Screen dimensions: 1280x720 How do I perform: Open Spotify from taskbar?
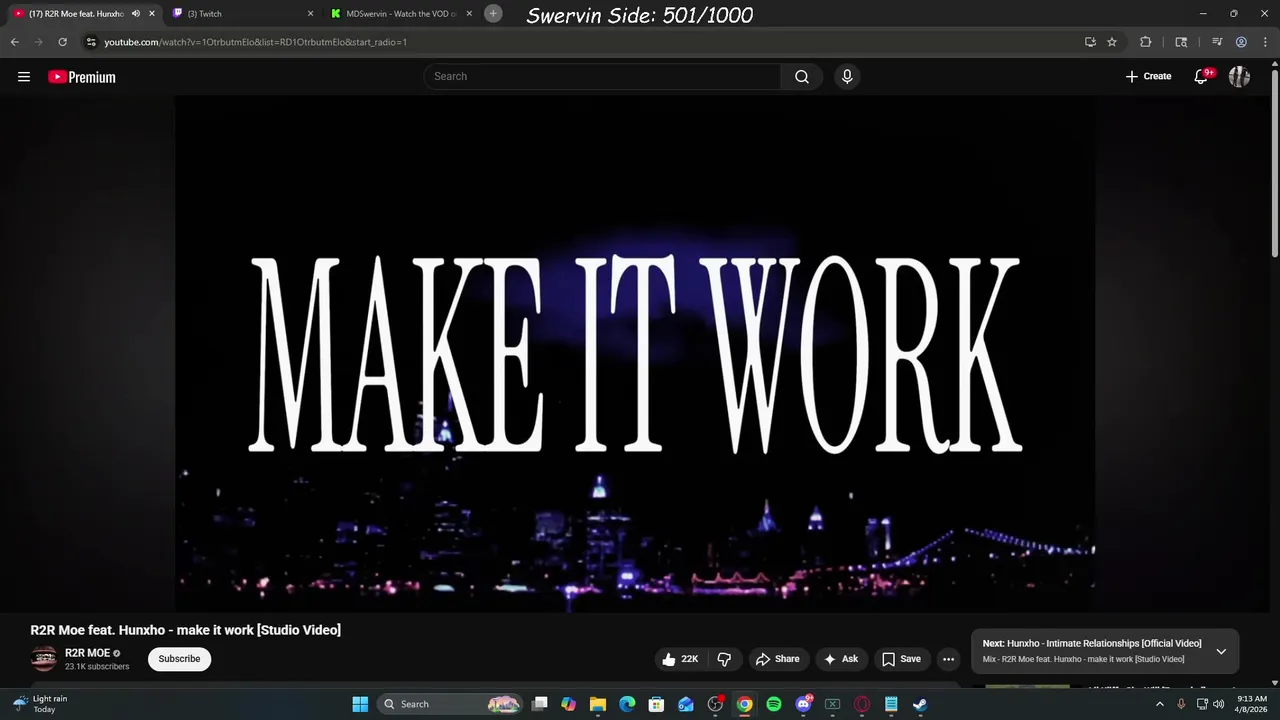tap(774, 704)
